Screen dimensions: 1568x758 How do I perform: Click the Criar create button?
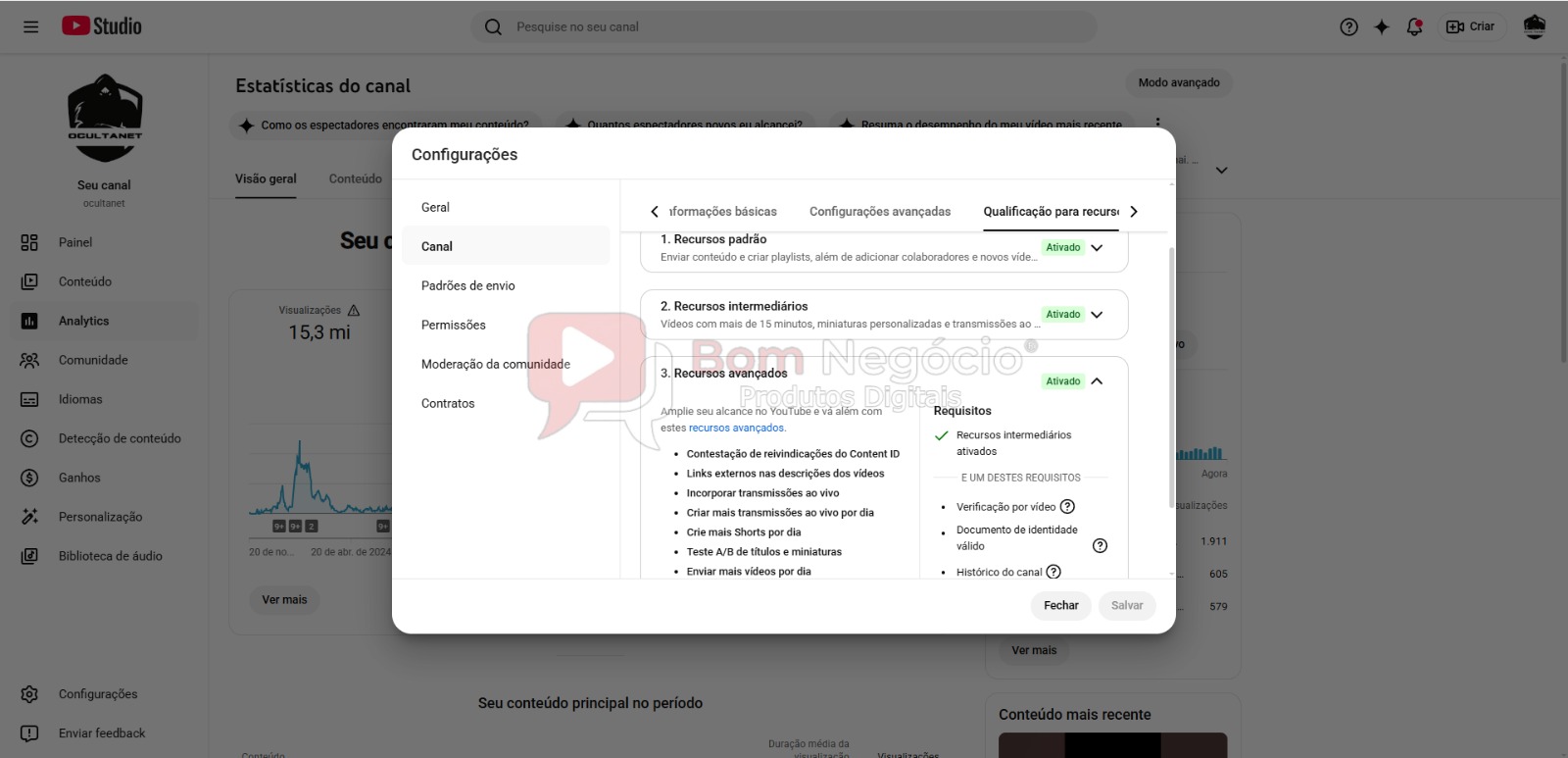click(1470, 26)
